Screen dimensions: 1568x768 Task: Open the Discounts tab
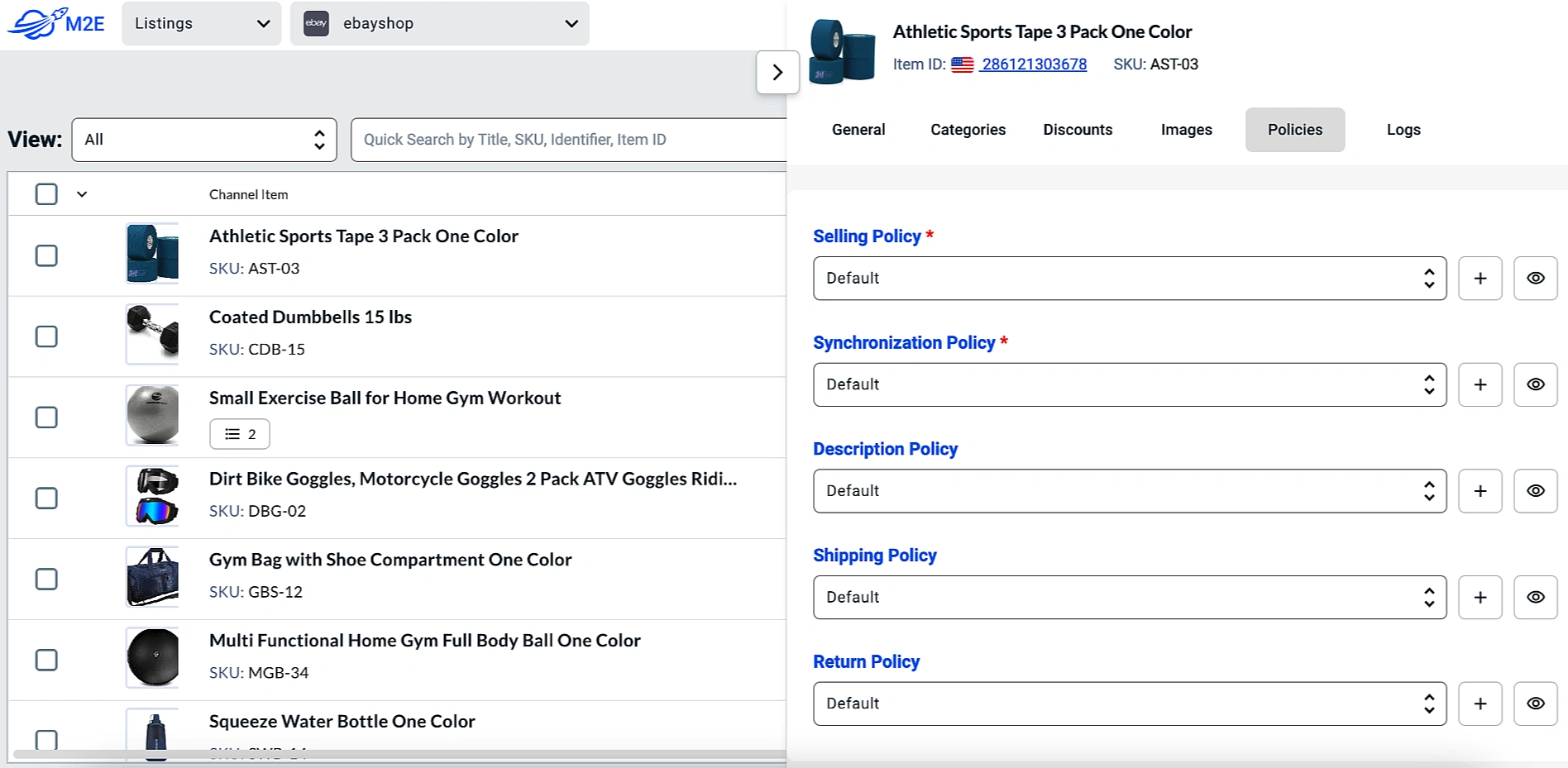tap(1078, 130)
